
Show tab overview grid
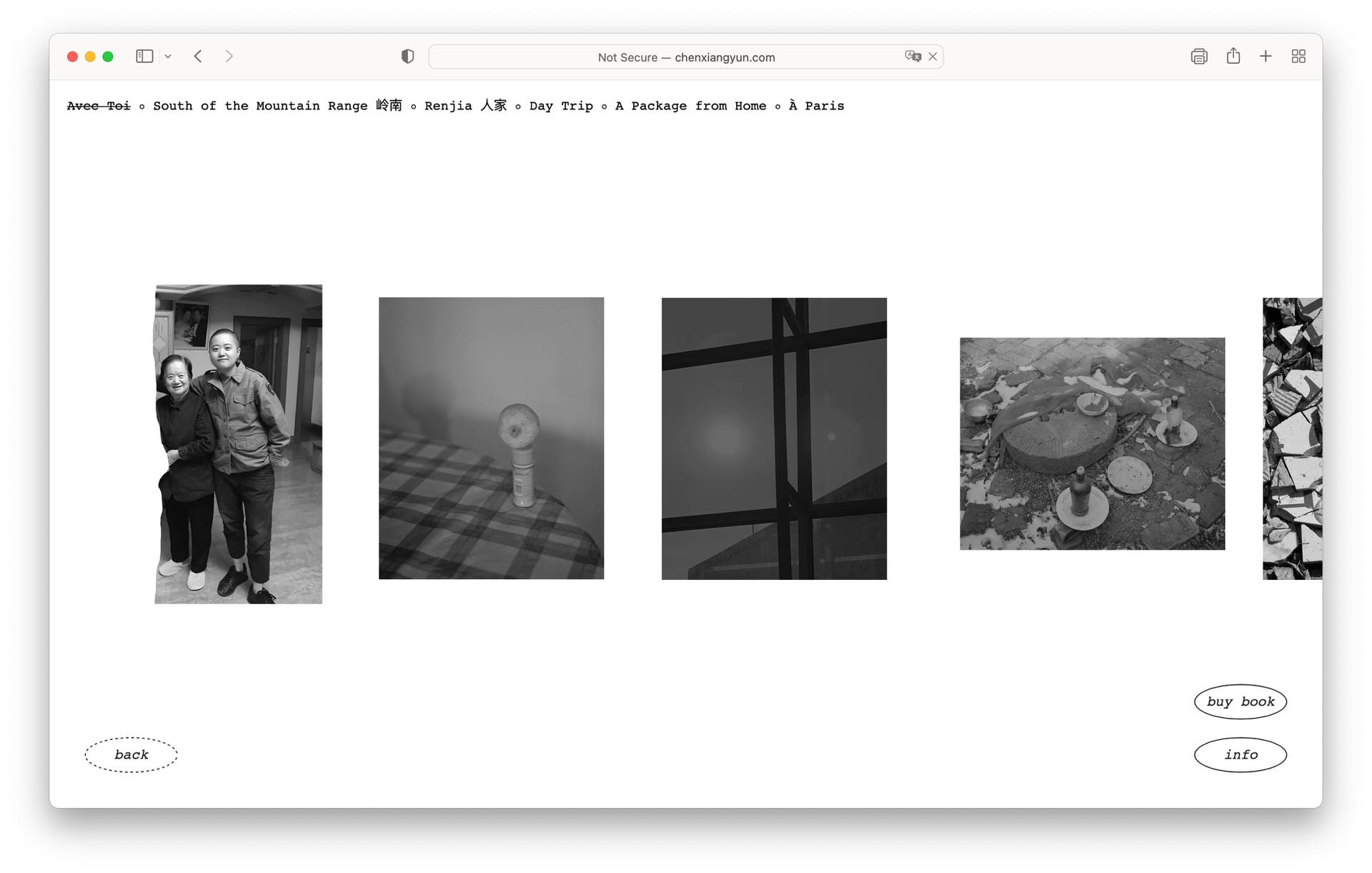point(1298,56)
